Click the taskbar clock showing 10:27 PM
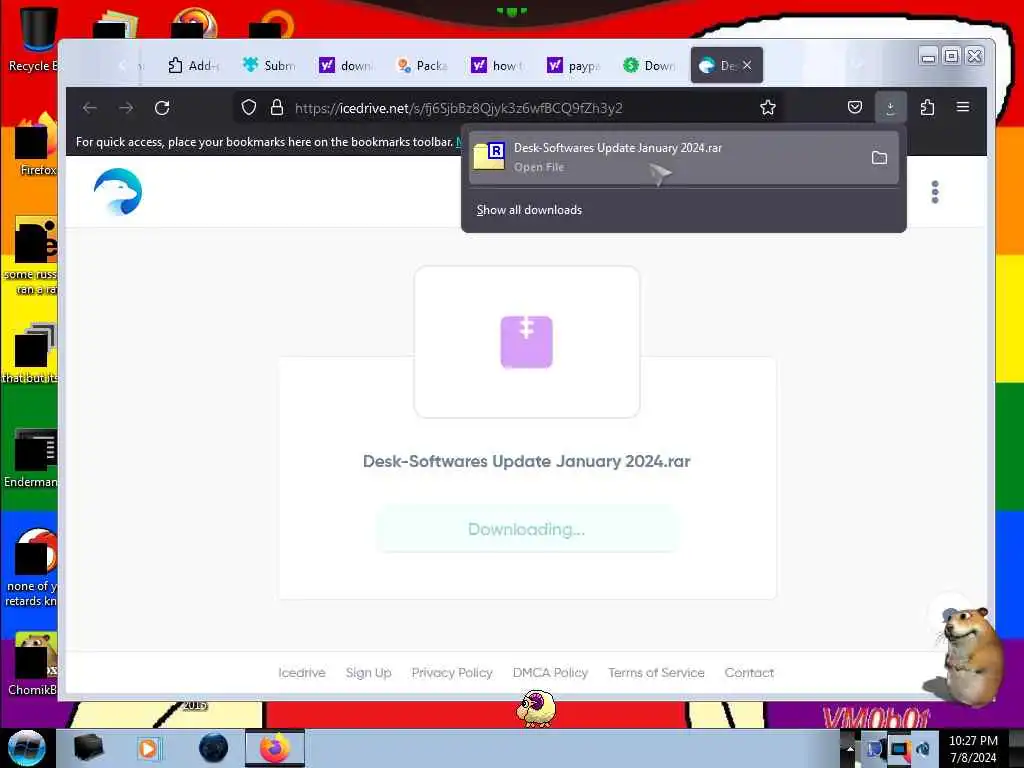 [973, 749]
